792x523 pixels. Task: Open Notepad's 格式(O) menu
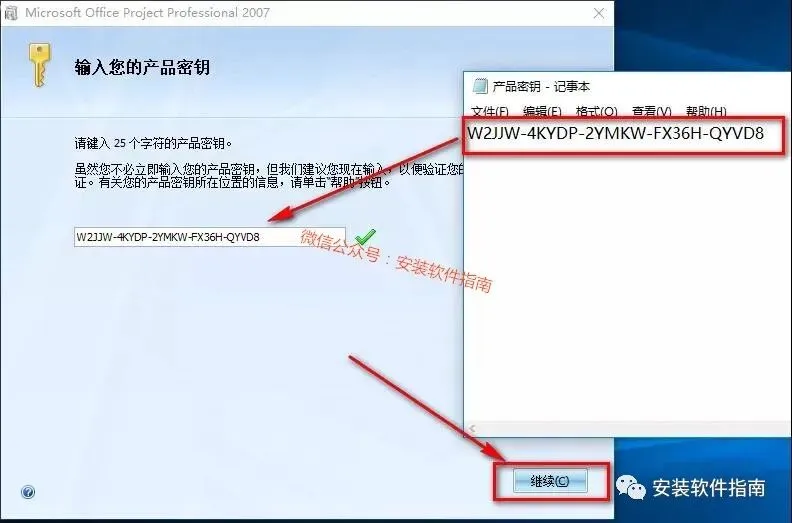[597, 111]
